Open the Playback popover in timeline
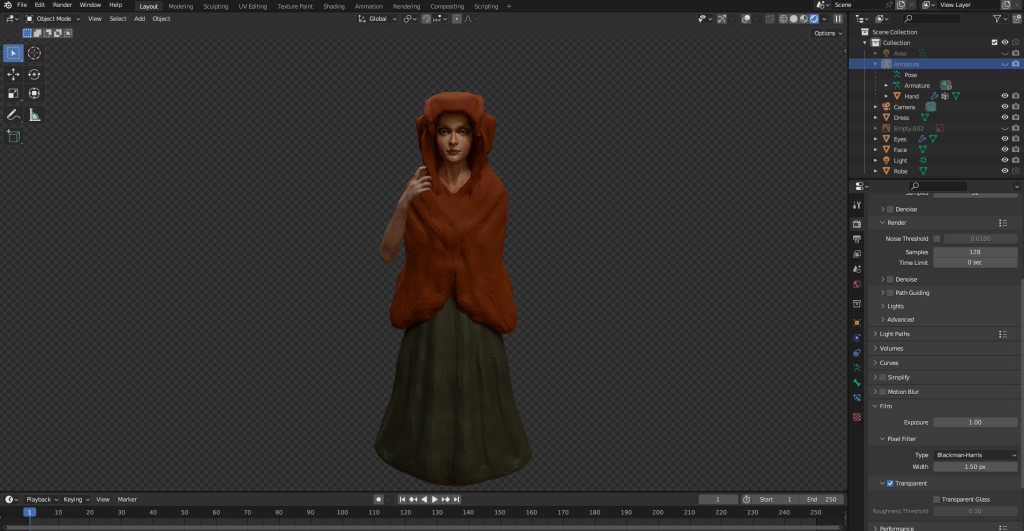 click(40, 499)
